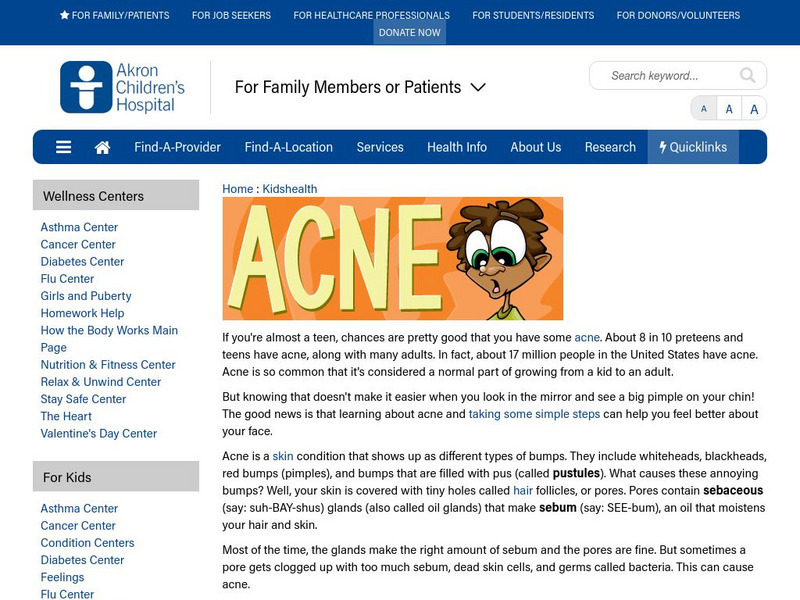Click the search magnifier icon
800x600 pixels.
pos(746,75)
